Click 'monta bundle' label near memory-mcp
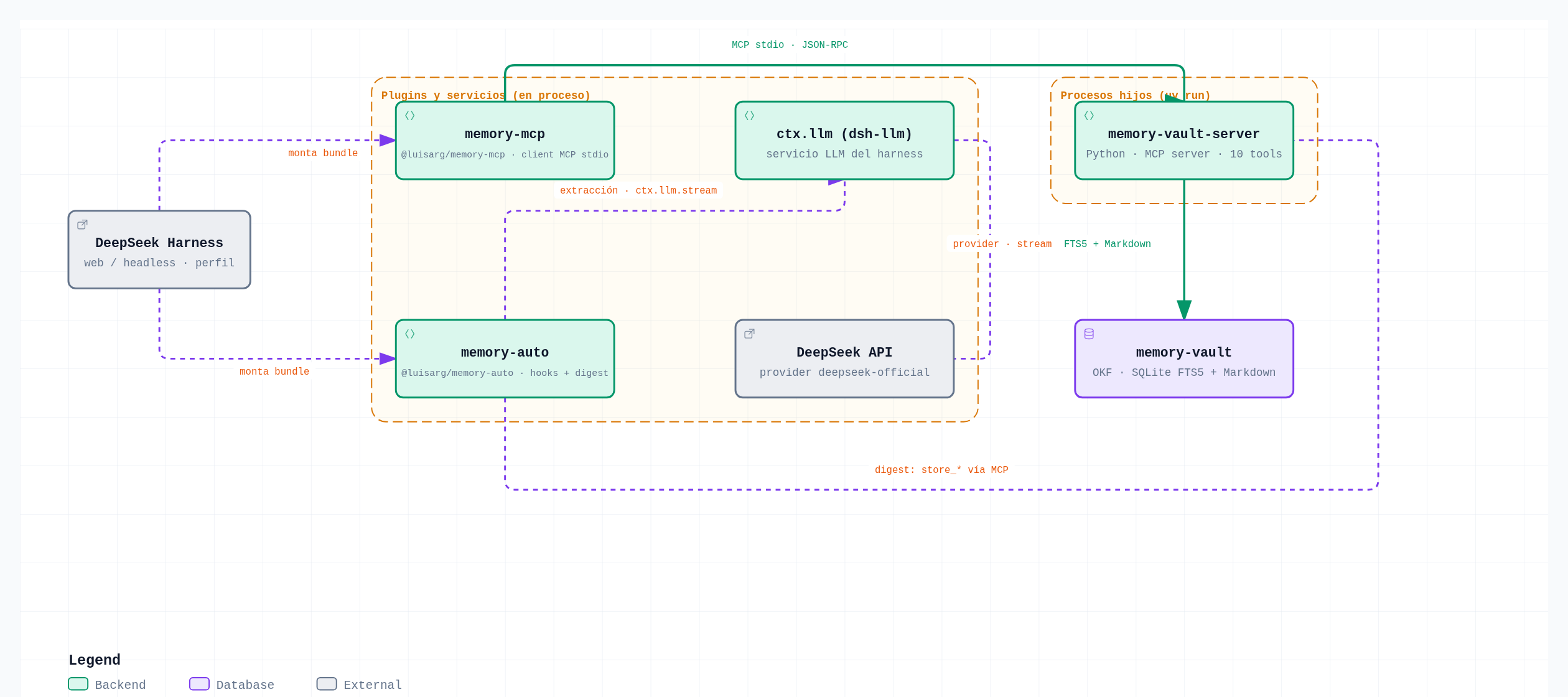1568x697 pixels. pyautogui.click(x=323, y=153)
